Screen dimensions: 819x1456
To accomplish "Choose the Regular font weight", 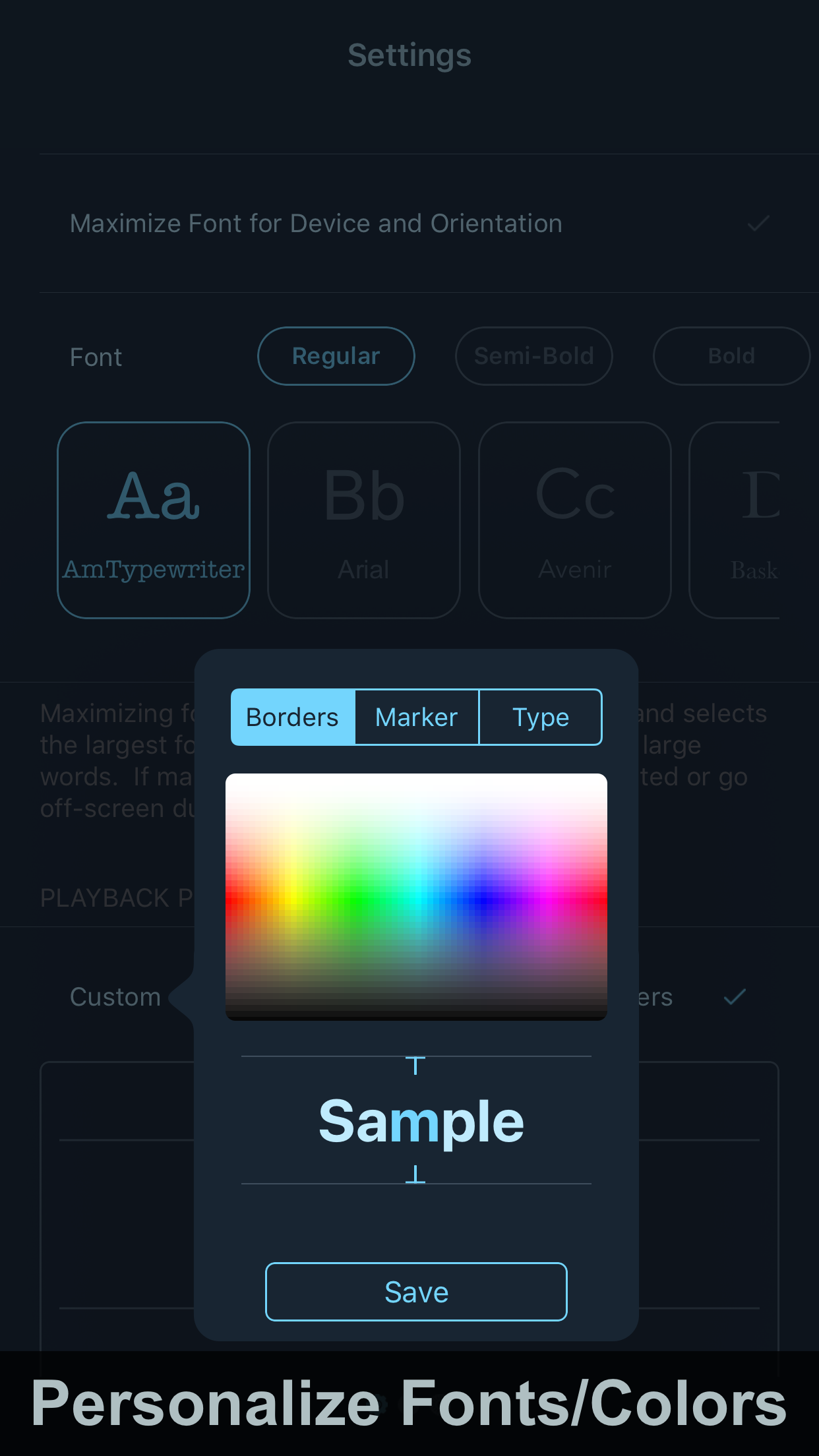I will tap(336, 355).
